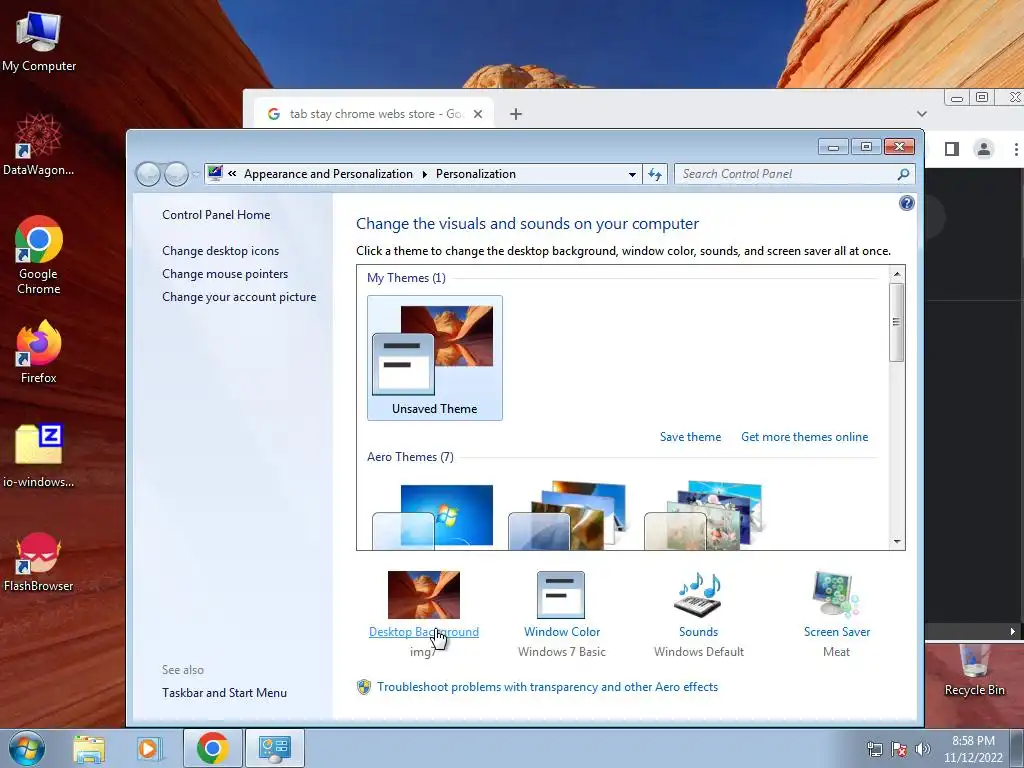Image resolution: width=1024 pixels, height=768 pixels.
Task: Click the Personalization breadcrumb segment
Action: tap(475, 174)
